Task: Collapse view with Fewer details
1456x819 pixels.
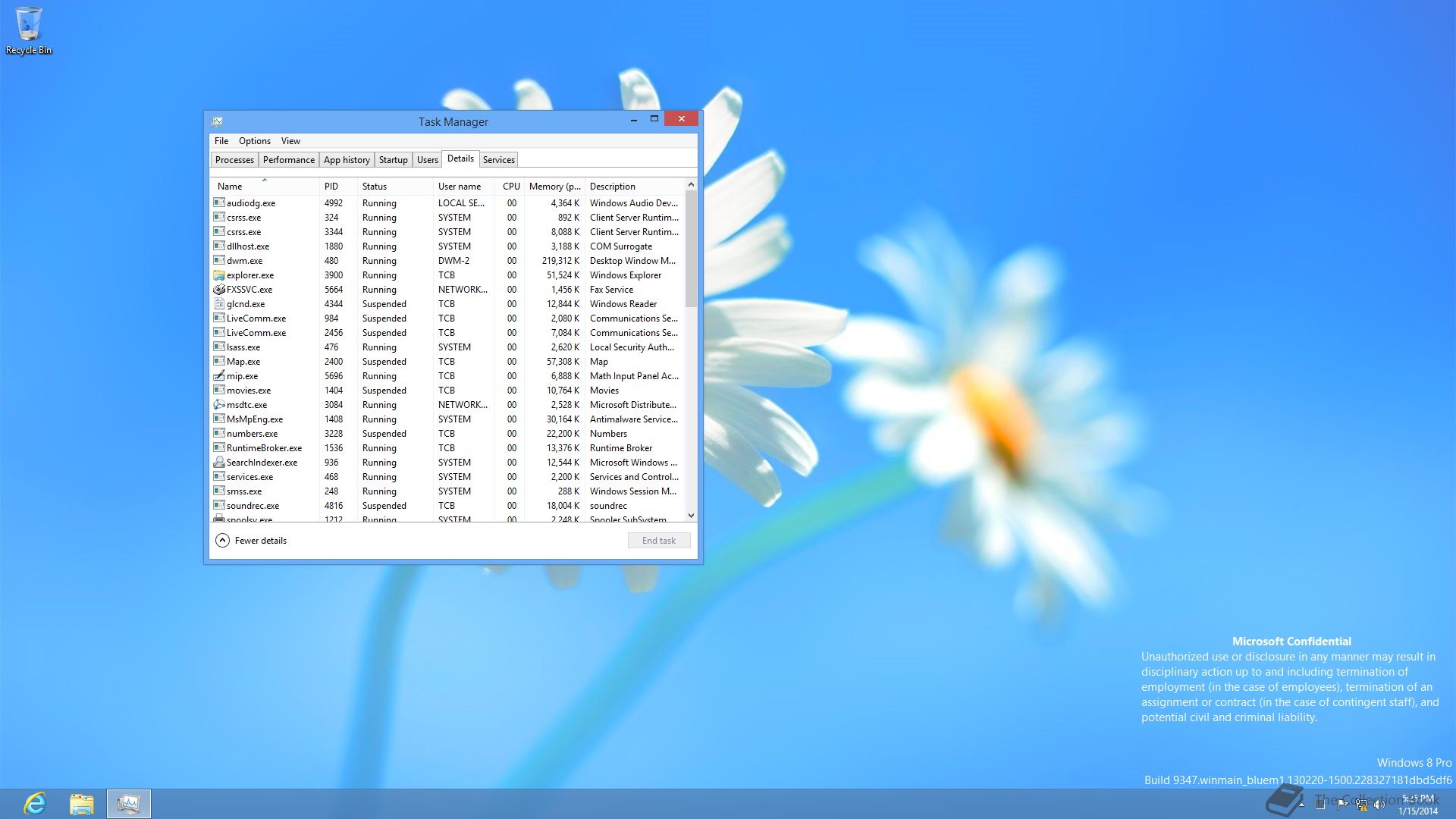Action: point(251,541)
